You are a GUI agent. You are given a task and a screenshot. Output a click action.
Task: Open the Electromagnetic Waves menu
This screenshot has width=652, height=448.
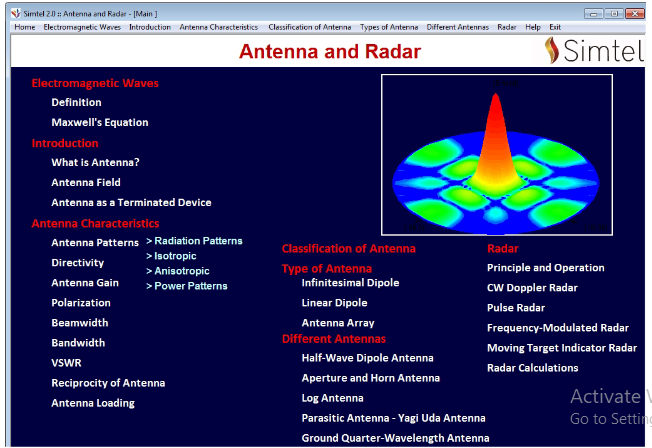(x=82, y=27)
